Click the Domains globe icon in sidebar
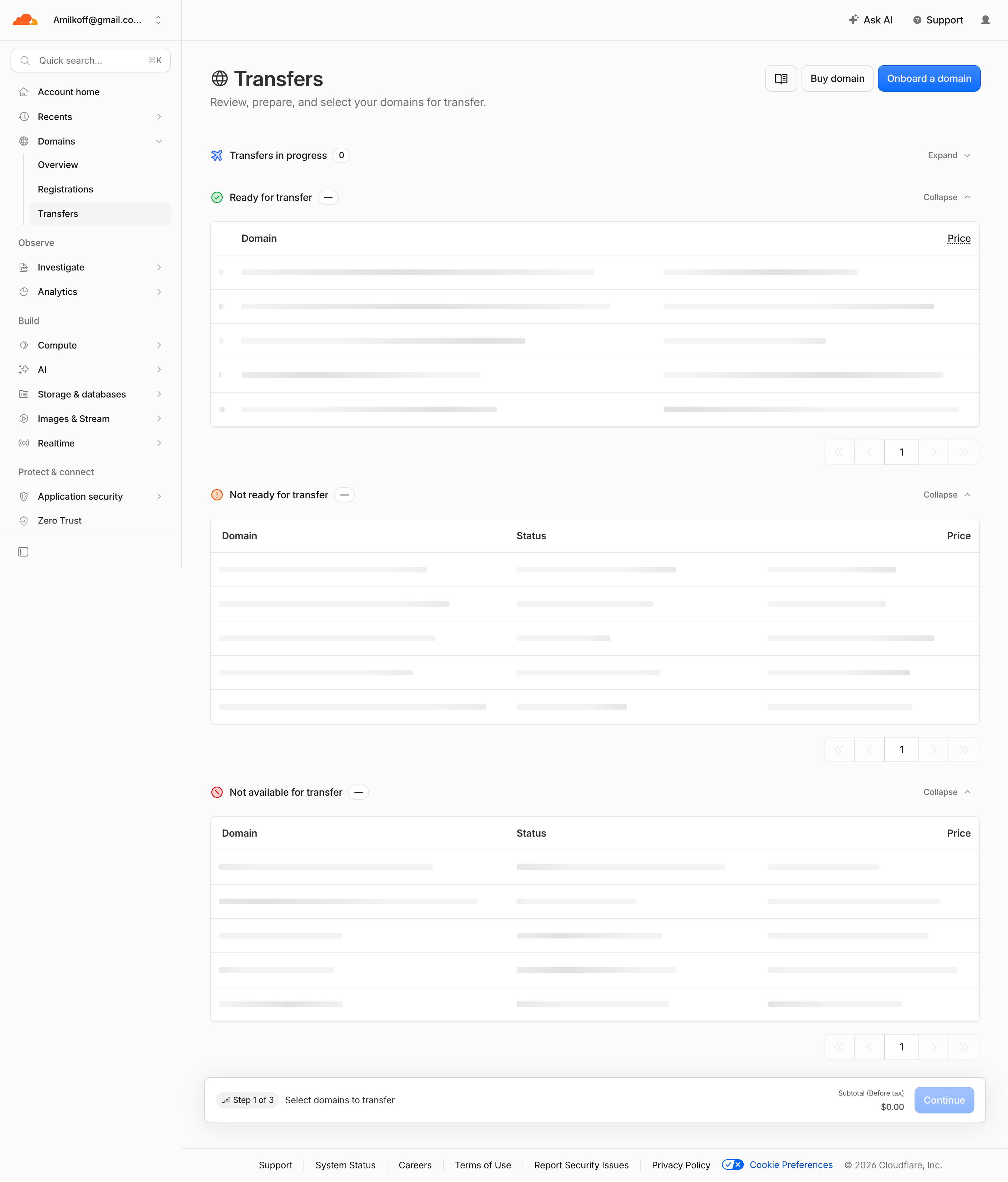The width and height of the screenshot is (1008, 1182). 24,141
